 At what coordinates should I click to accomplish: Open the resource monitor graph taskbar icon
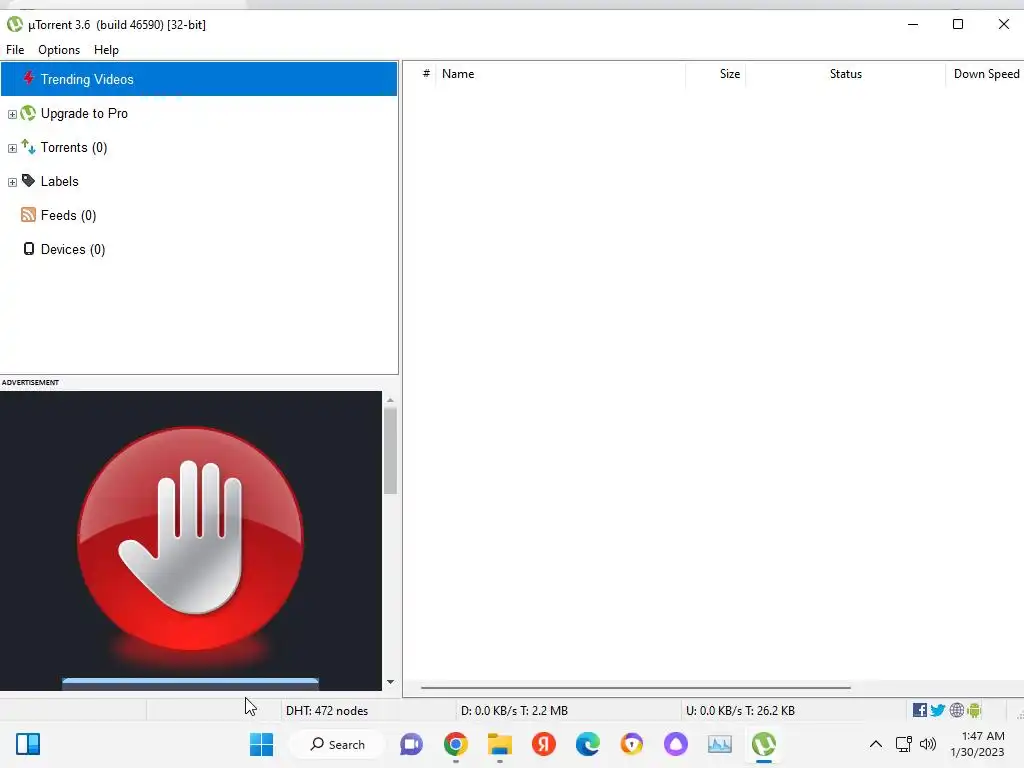click(720, 744)
